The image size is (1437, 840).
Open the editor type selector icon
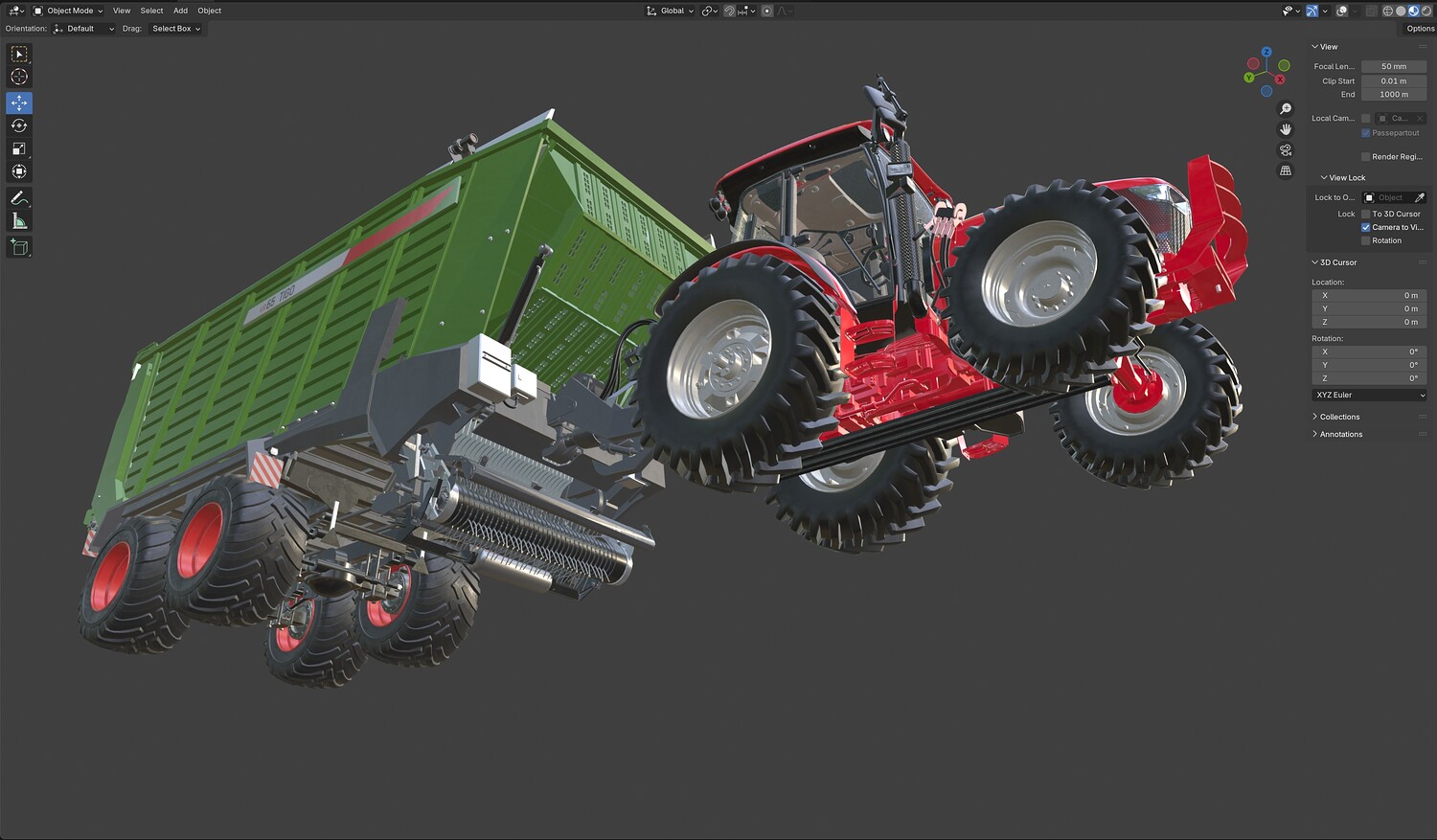click(16, 11)
